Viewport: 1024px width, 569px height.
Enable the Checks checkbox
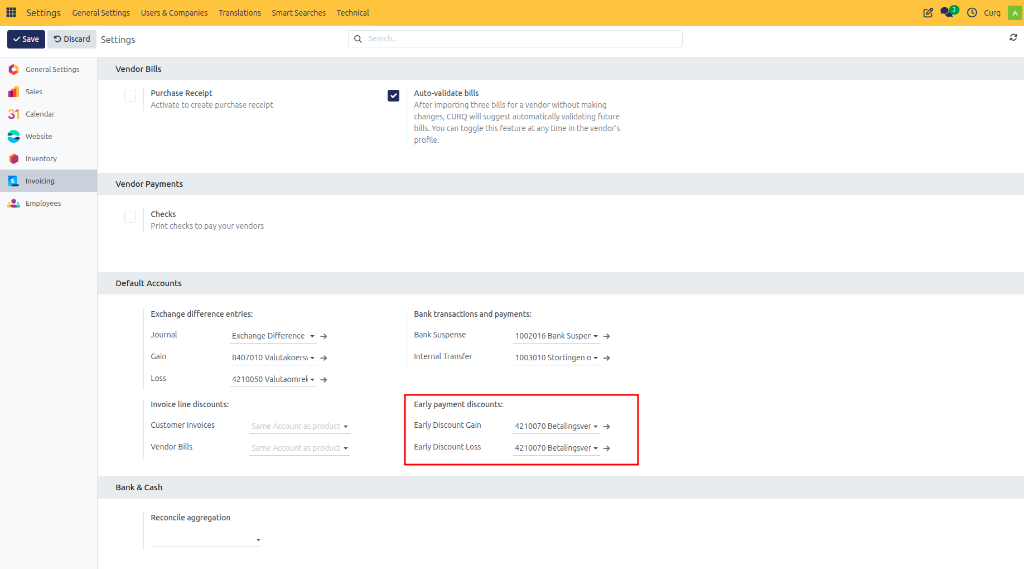pos(130,217)
